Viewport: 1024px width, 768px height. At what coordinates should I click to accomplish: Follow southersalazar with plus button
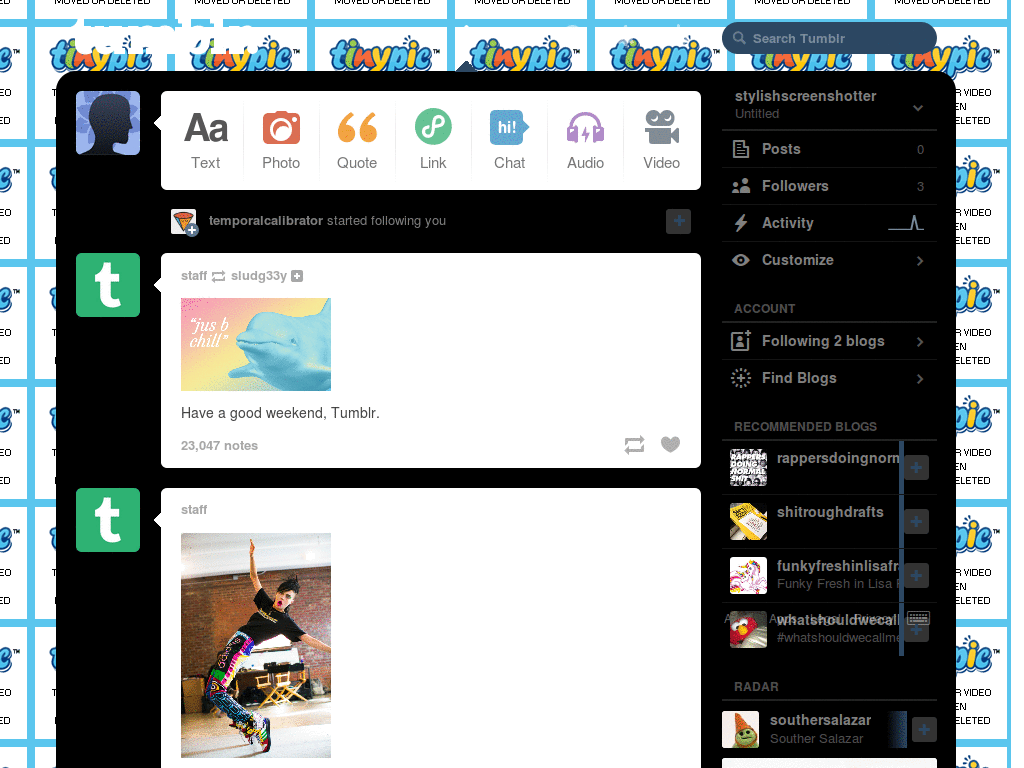click(x=924, y=729)
